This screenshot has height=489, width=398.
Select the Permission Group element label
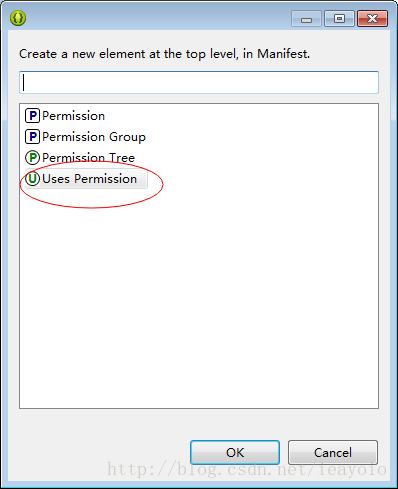94,137
